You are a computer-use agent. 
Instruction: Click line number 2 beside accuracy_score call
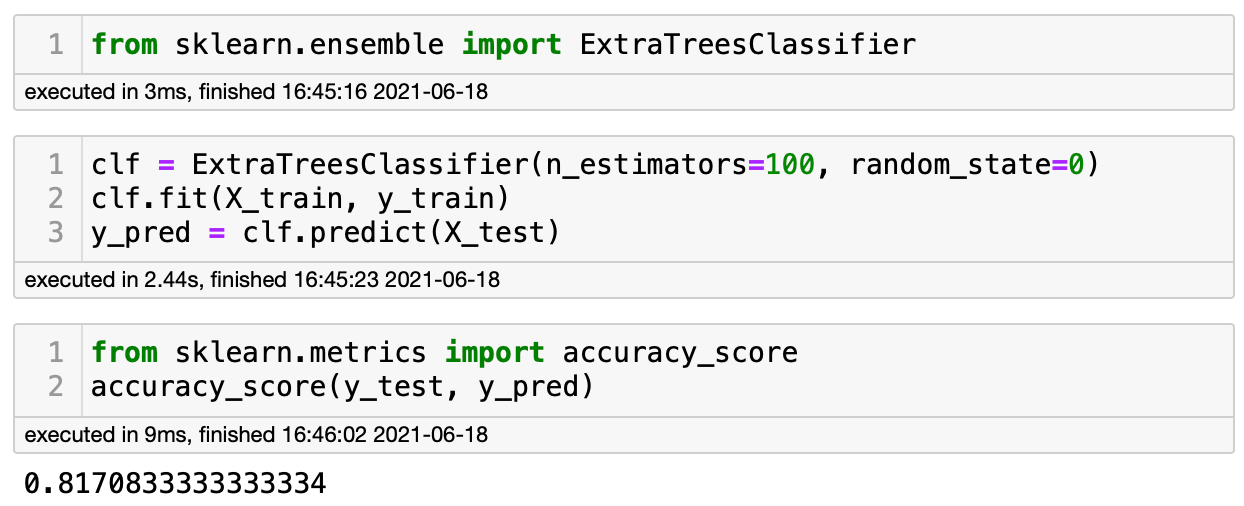click(55, 386)
